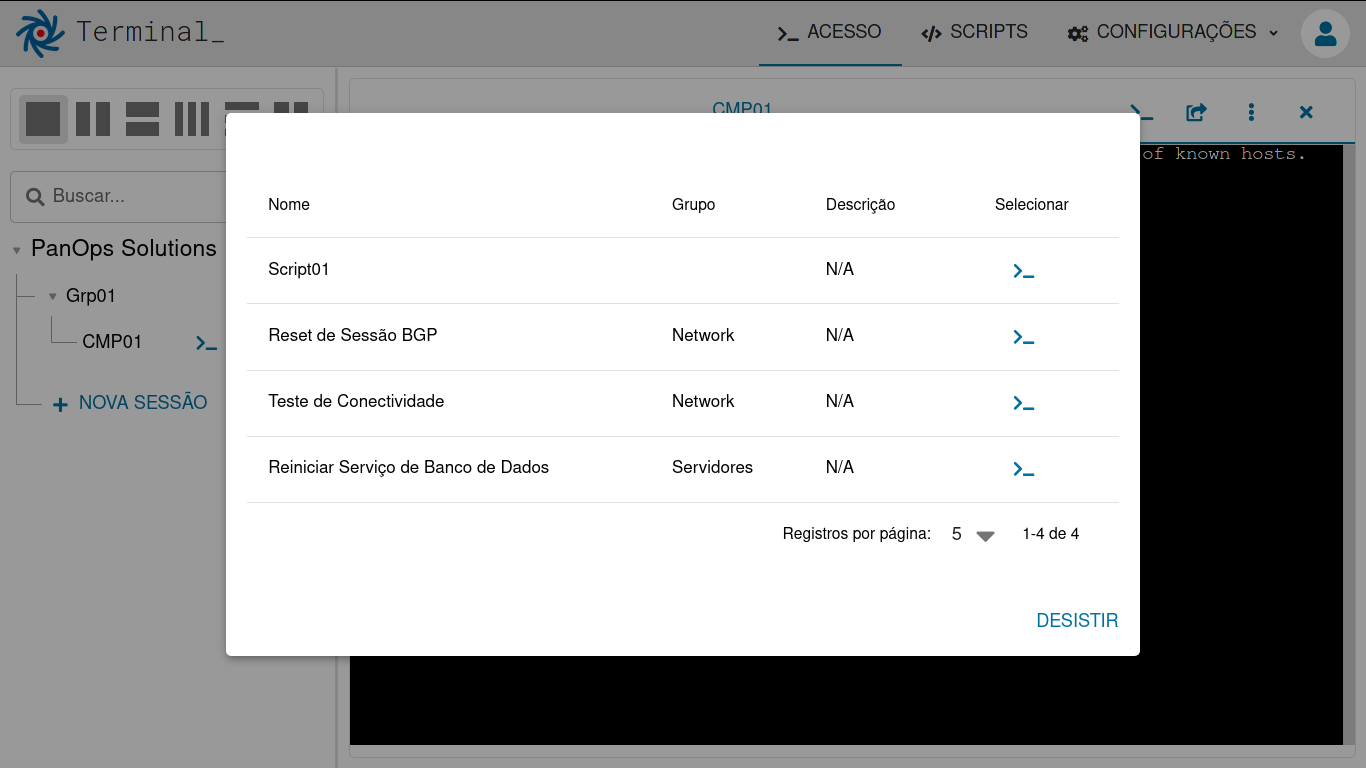Select the Teste de Conectividade script icon
1366x768 pixels.
[1023, 404]
